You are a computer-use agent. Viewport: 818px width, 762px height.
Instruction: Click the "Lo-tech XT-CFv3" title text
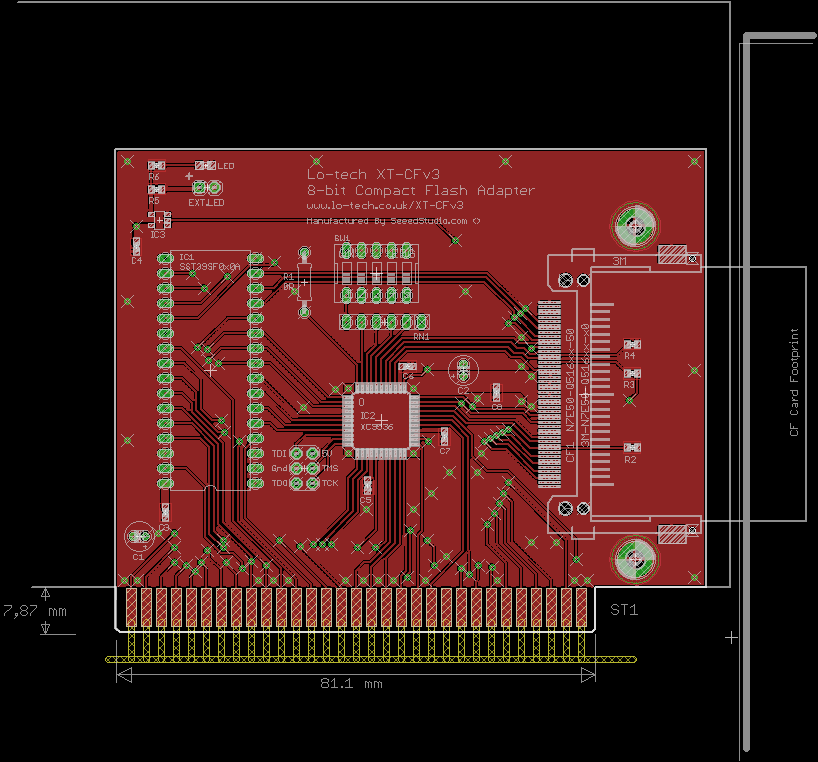[373, 174]
